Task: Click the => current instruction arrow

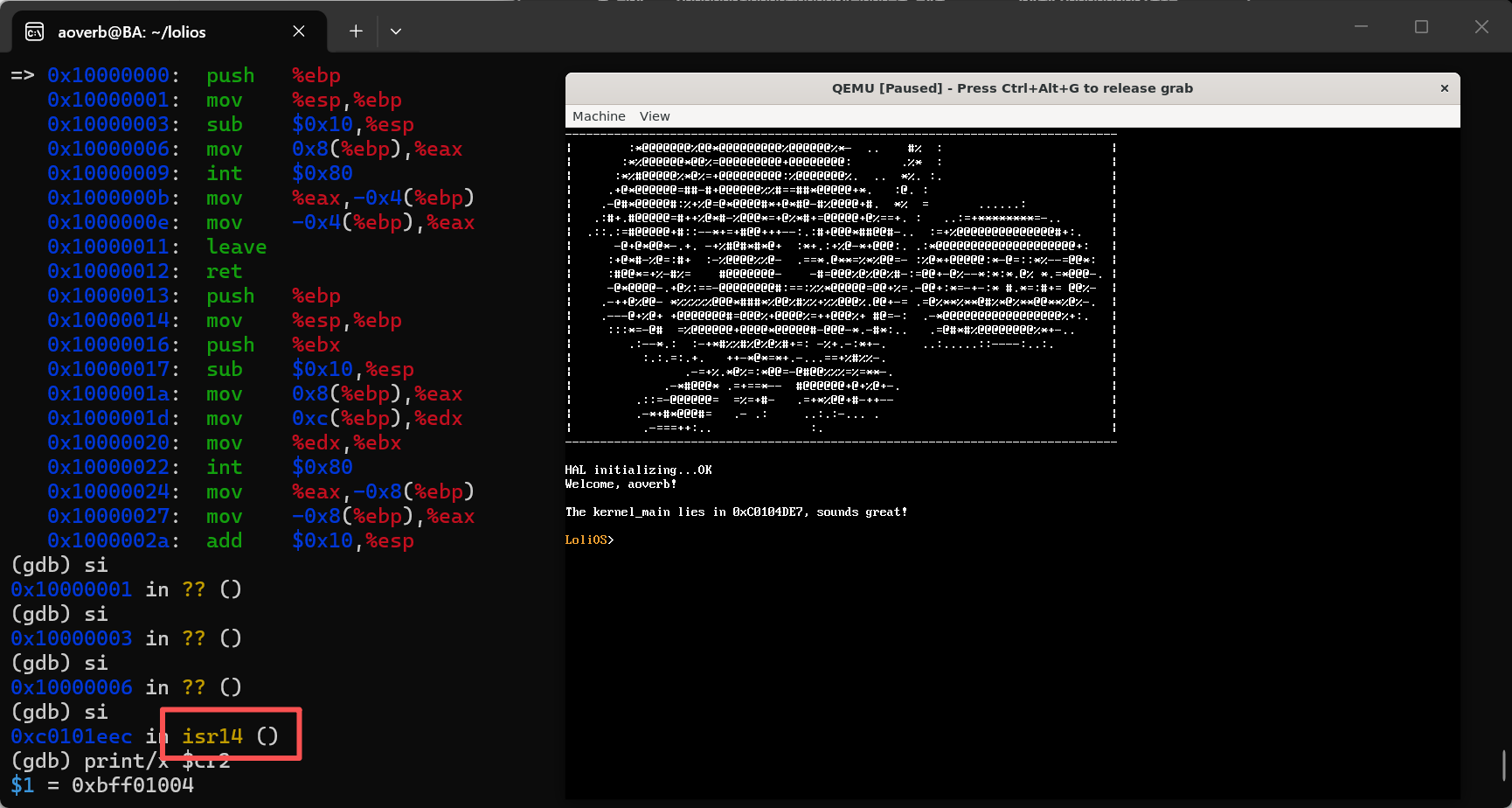Action: [23, 75]
